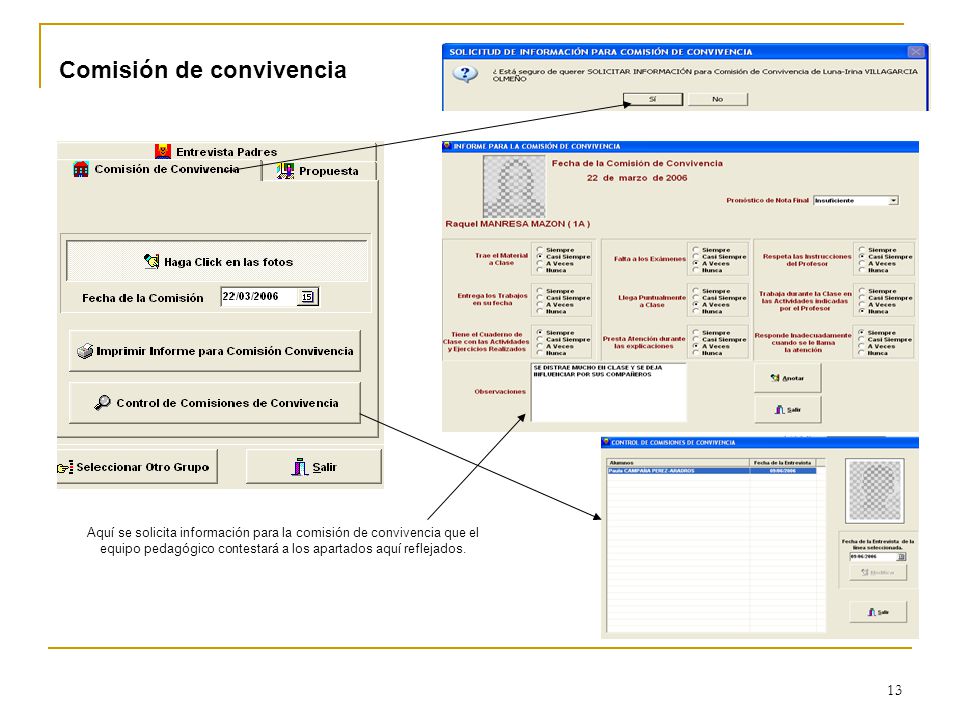The height and width of the screenshot is (720, 960).
Task: Click the printer icon to print the Comisión report
Action: [84, 351]
